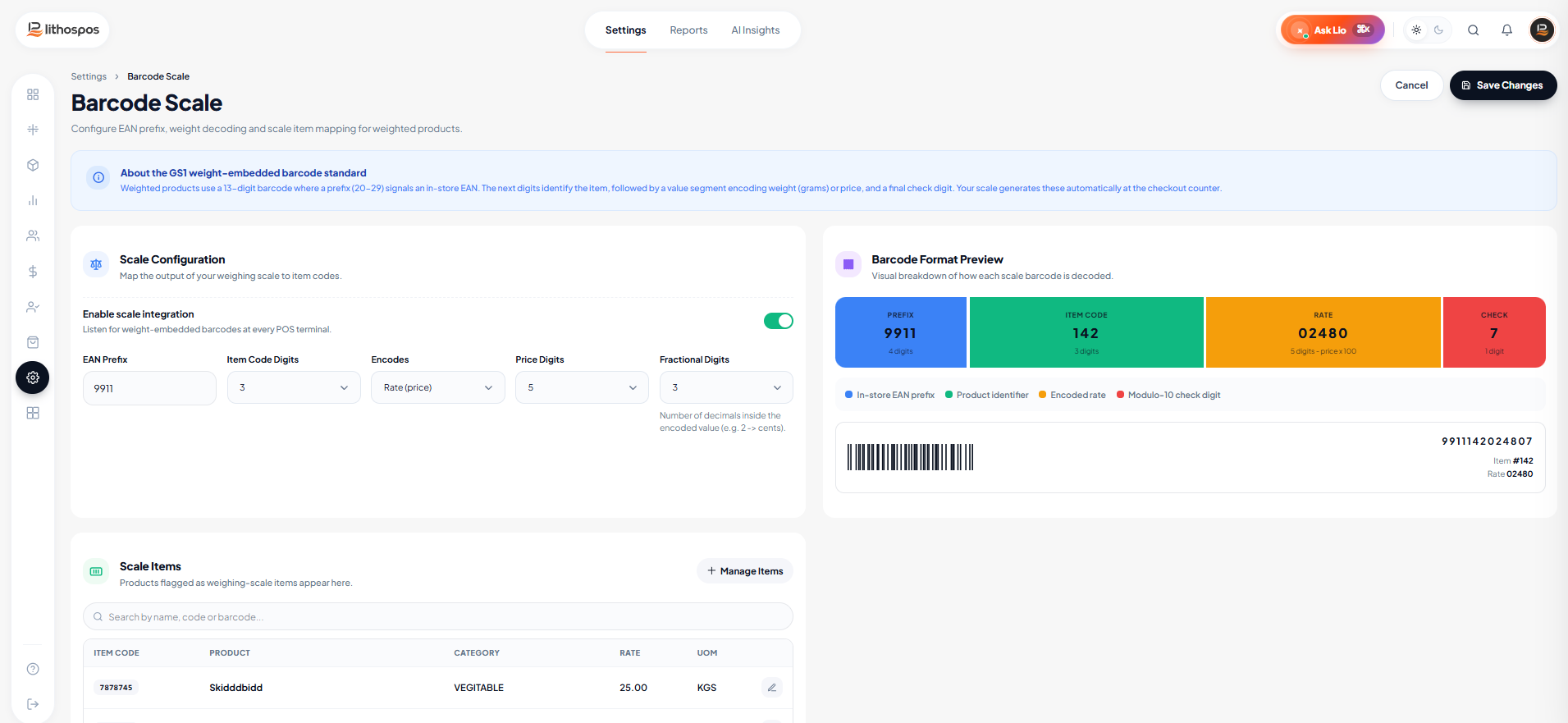Focus the EAN Prefix input field

click(149, 388)
